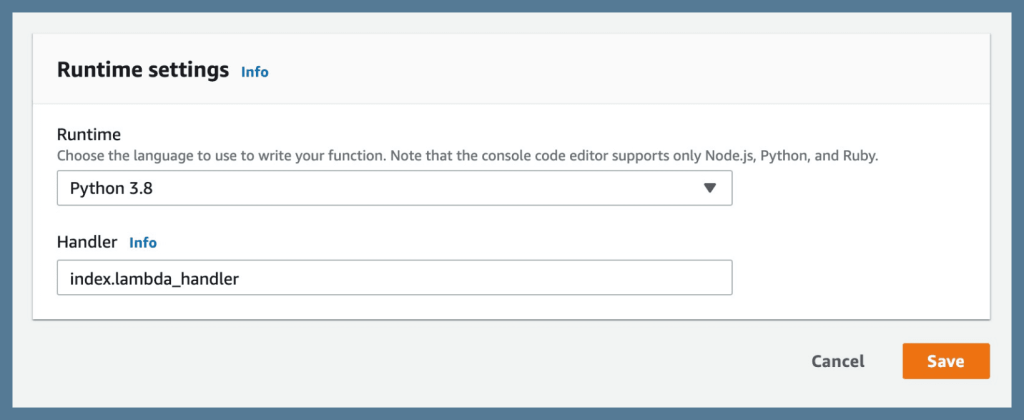Open the Info link next to Handler

point(143,242)
